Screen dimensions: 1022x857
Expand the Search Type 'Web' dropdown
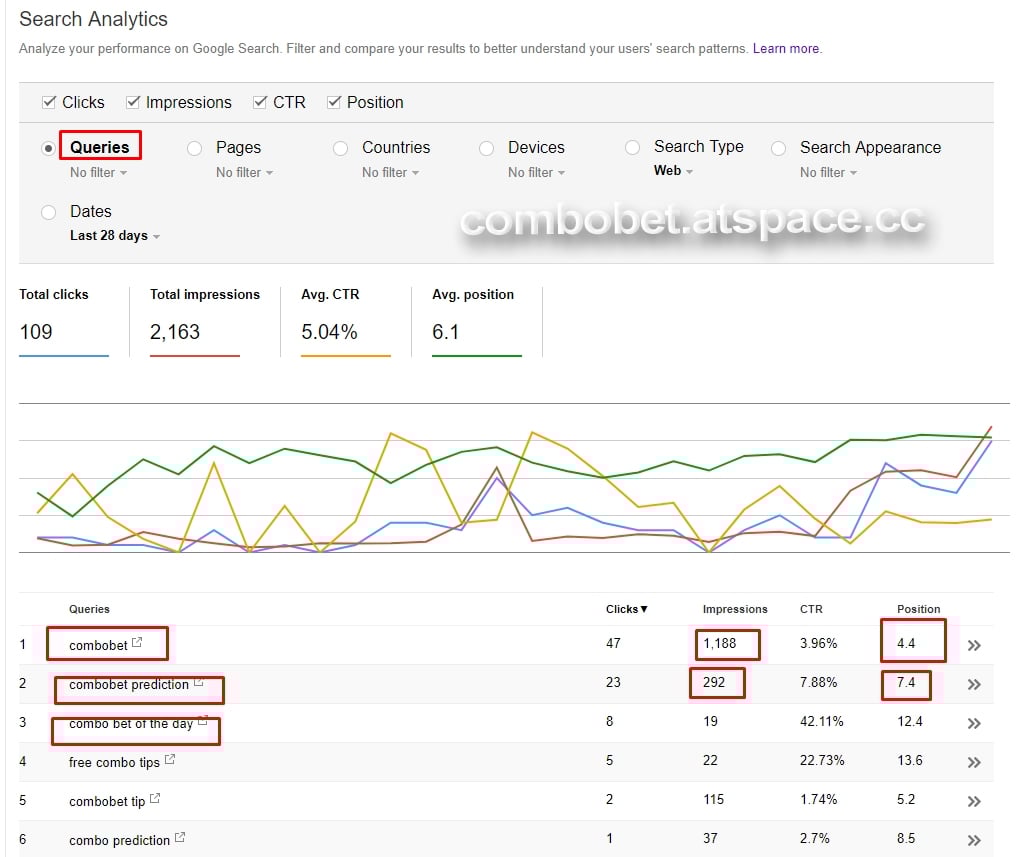[673, 171]
